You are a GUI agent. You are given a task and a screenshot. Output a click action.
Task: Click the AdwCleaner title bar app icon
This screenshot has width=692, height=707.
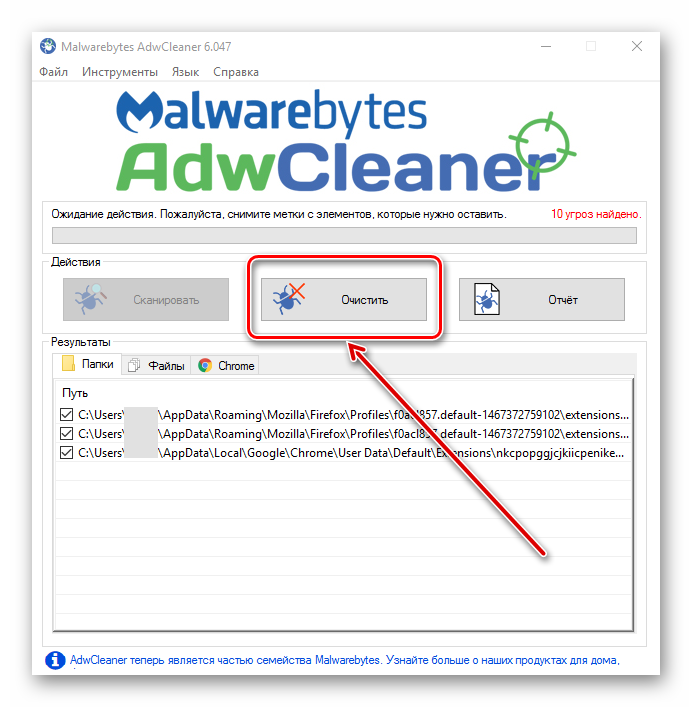(47, 46)
